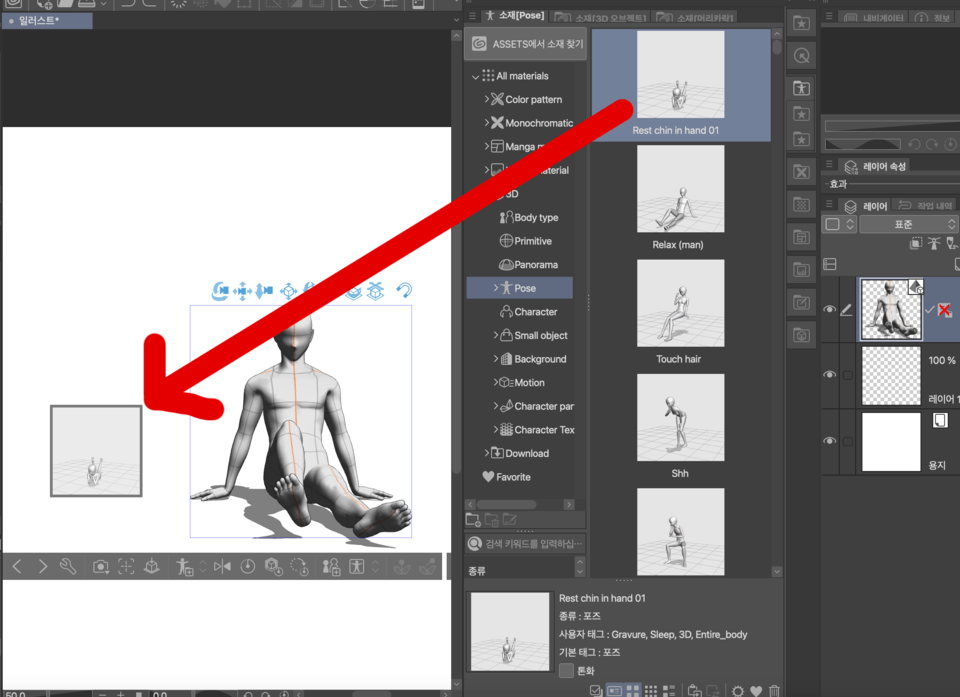Open the 작업 내역 tab
This screenshot has height=697, width=960.
point(926,206)
